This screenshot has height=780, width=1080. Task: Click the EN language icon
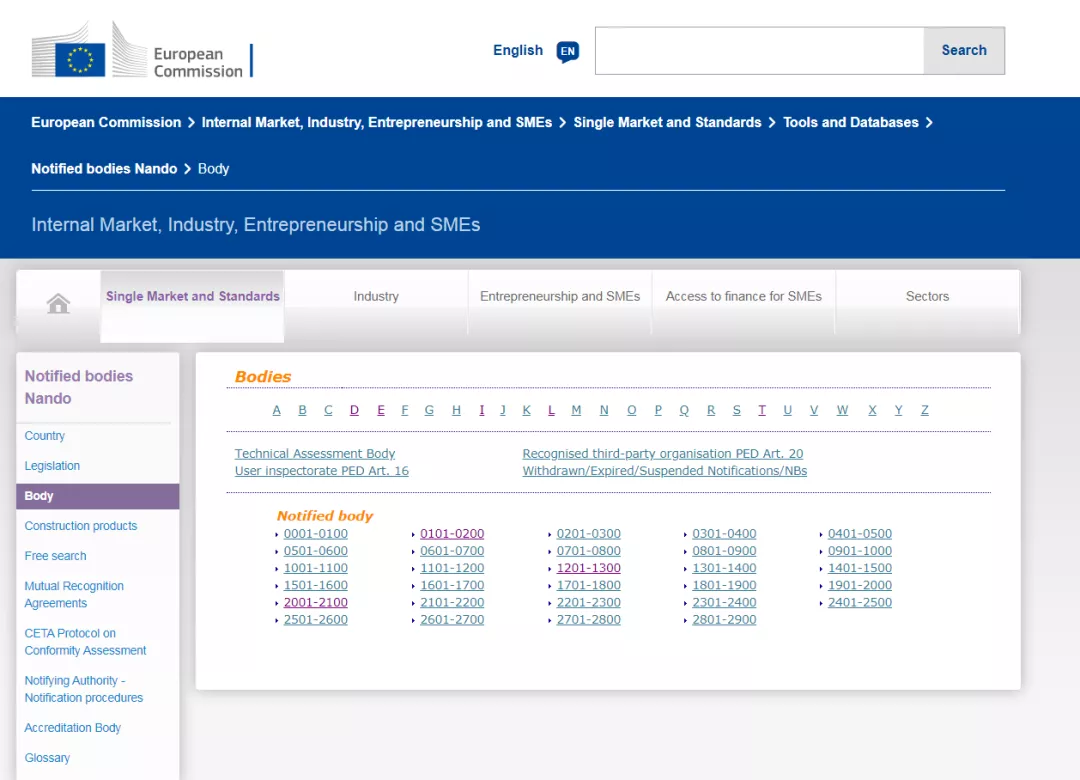[x=568, y=51]
